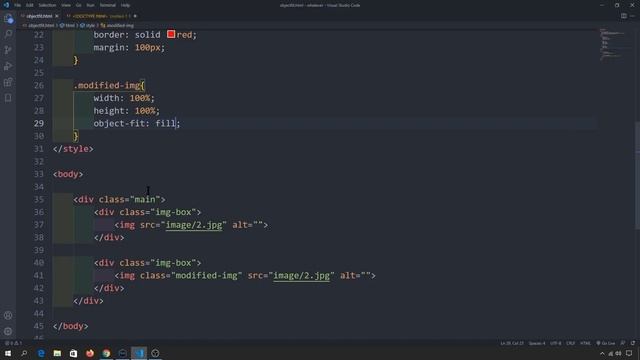
Task: Click the modified-img breadcrumb segment
Action: [118, 25]
